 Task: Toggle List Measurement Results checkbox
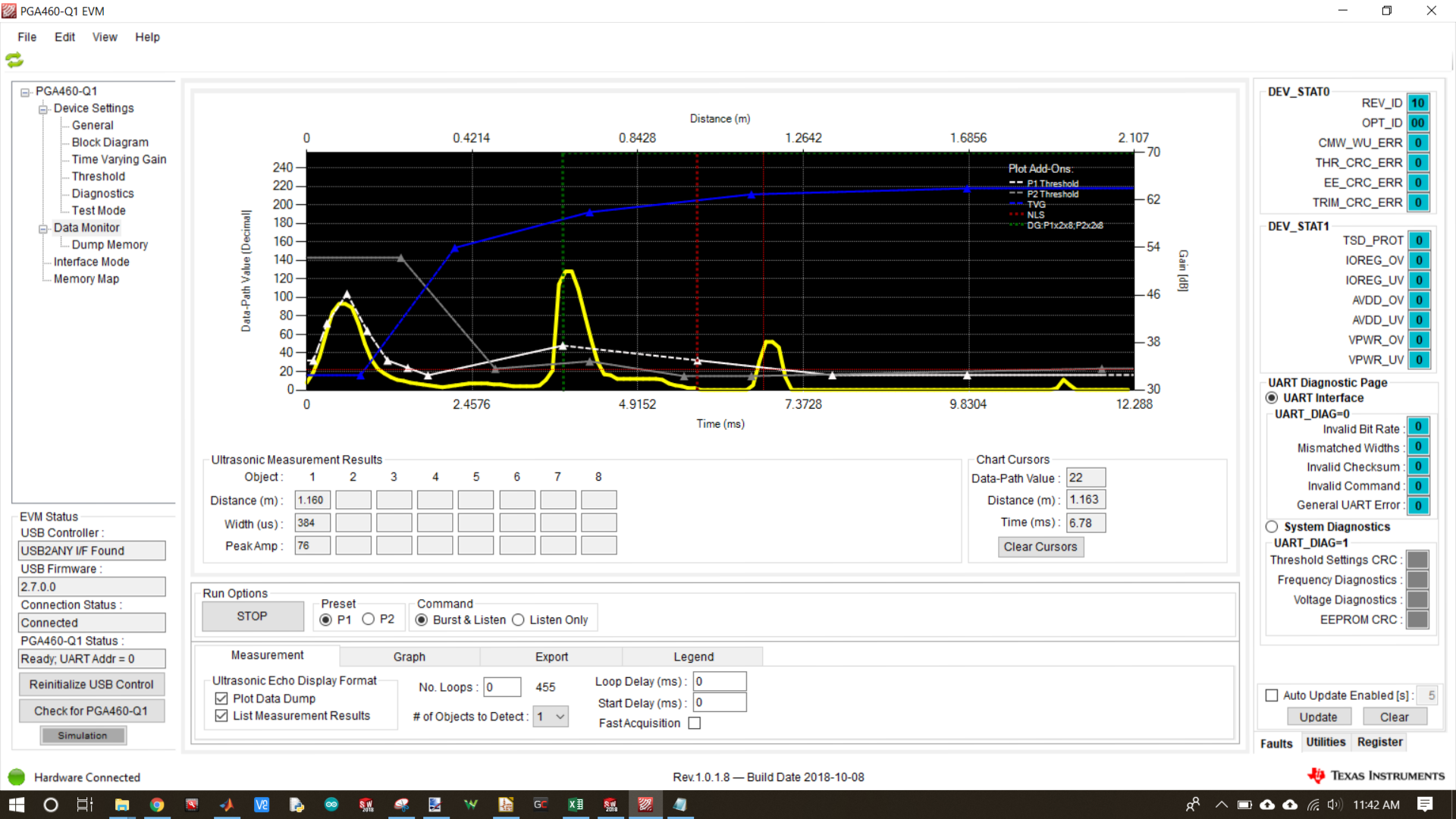point(221,716)
